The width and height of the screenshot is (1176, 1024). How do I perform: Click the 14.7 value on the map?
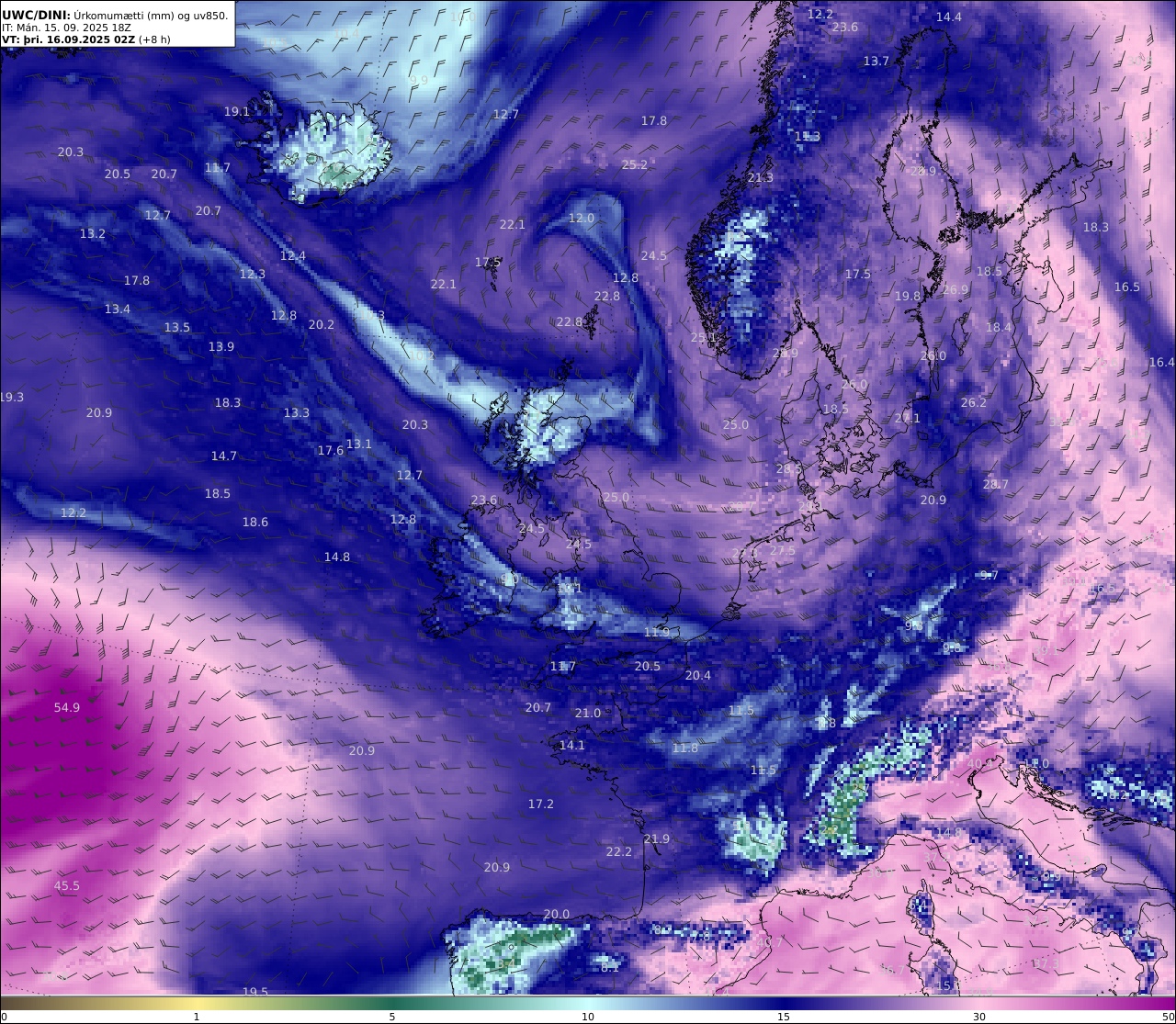224,456
